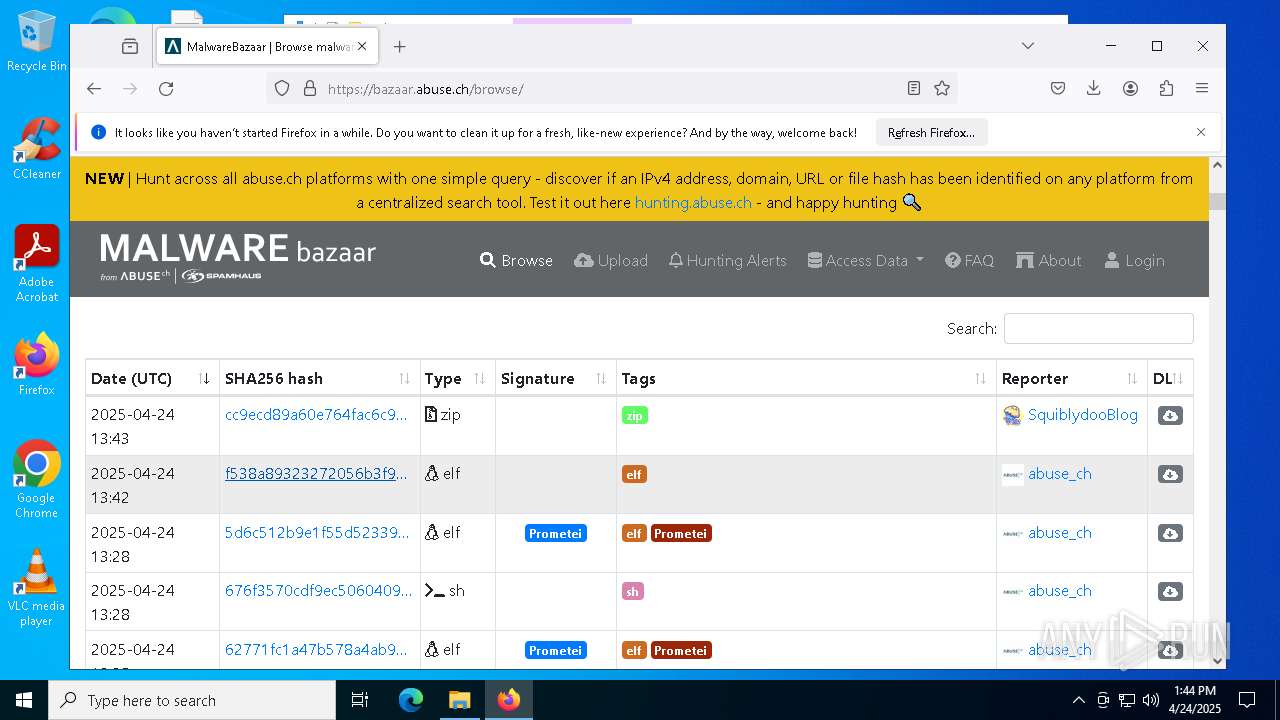Sort by SHA256 hash column
Image resolution: width=1280 pixels, height=720 pixels.
point(319,378)
